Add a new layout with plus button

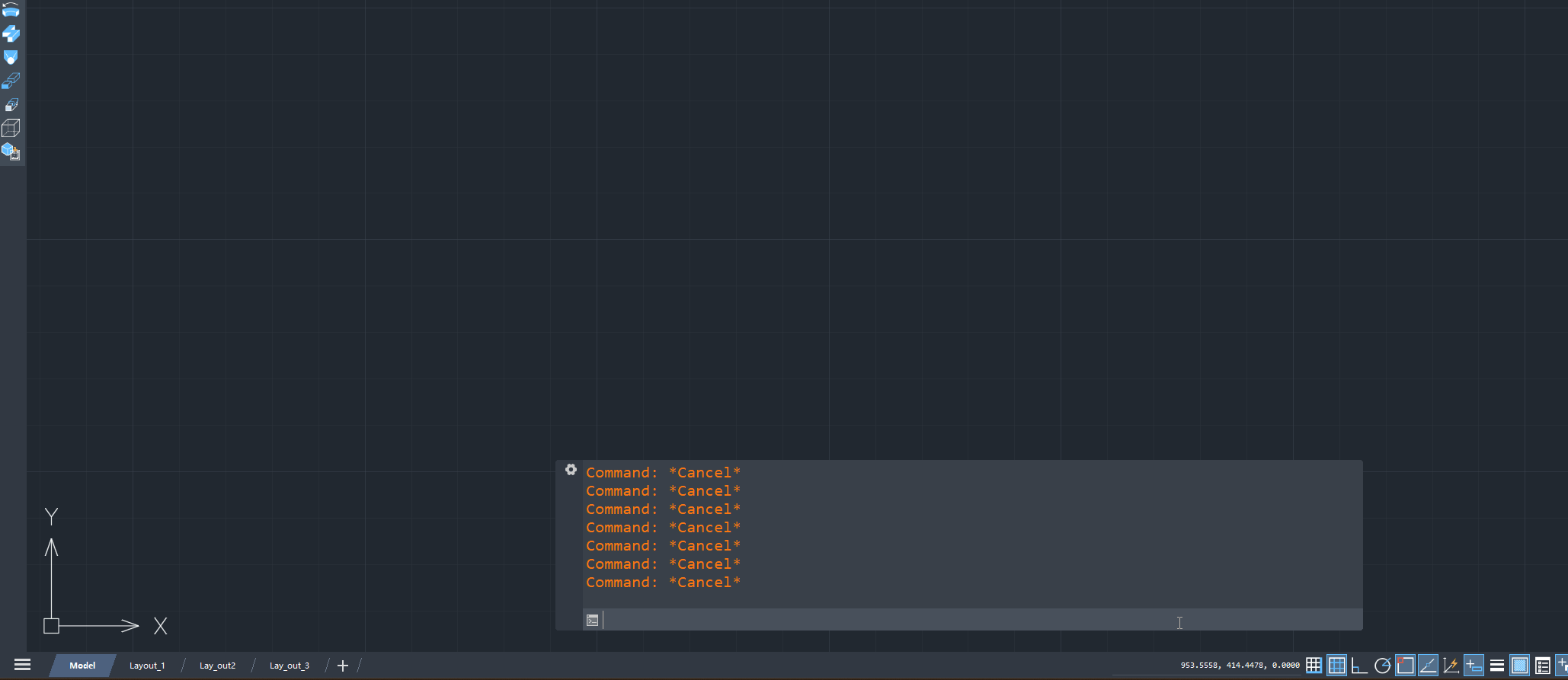343,666
